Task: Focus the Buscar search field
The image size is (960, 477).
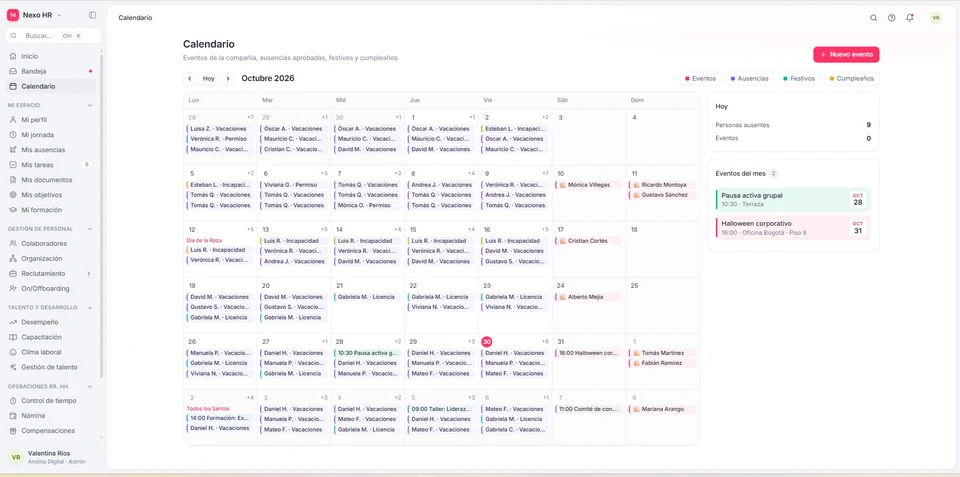Action: coord(53,36)
